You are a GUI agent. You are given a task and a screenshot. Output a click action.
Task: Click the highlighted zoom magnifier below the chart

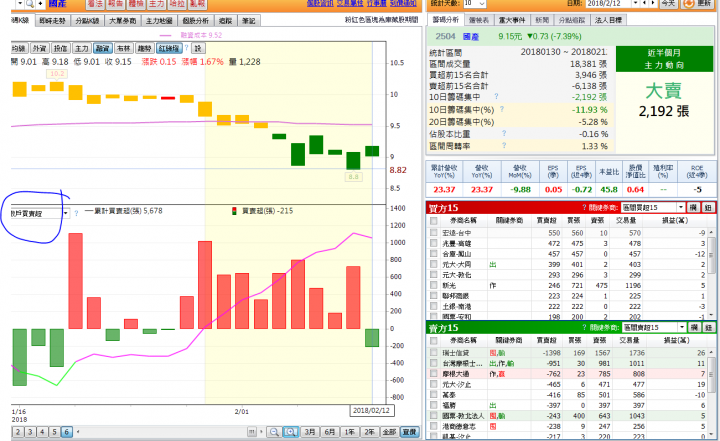tap(290, 432)
